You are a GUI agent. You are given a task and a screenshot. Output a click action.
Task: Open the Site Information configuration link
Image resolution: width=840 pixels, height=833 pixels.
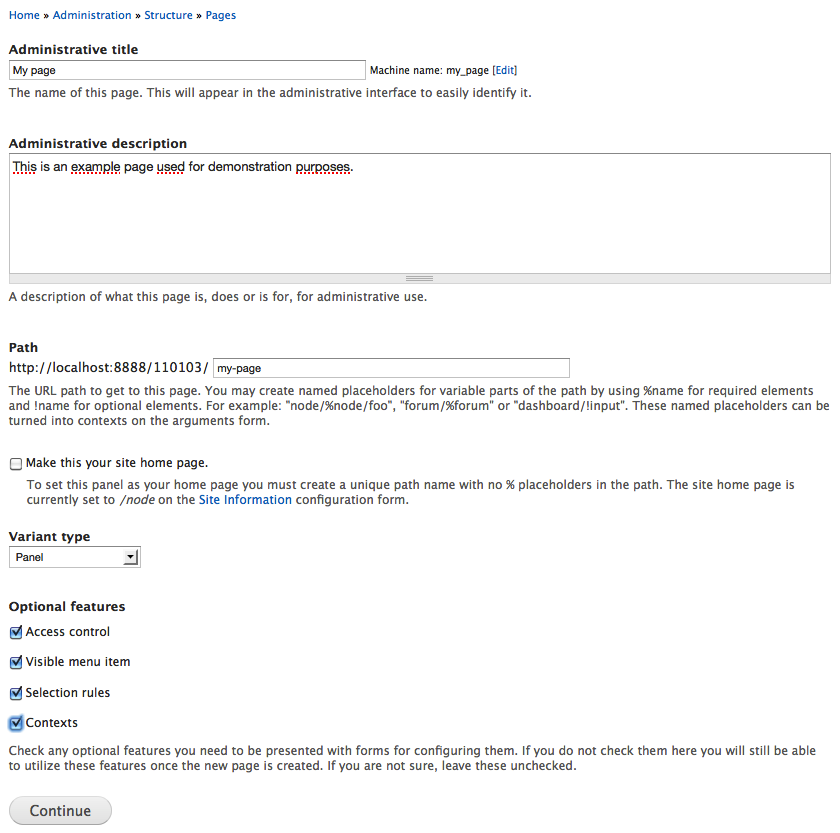coord(245,500)
